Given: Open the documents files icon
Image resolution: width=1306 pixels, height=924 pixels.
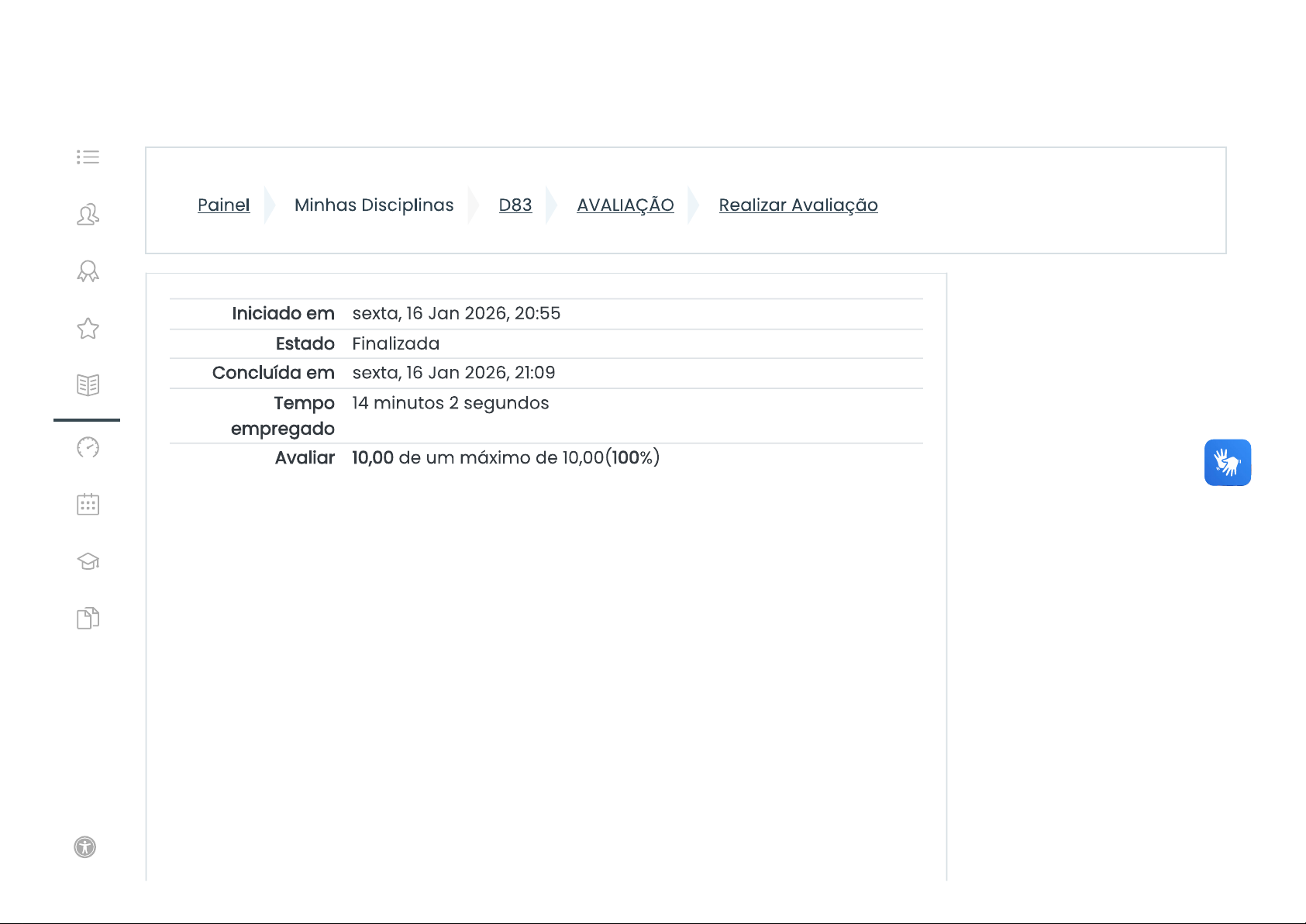Looking at the screenshot, I should [88, 619].
